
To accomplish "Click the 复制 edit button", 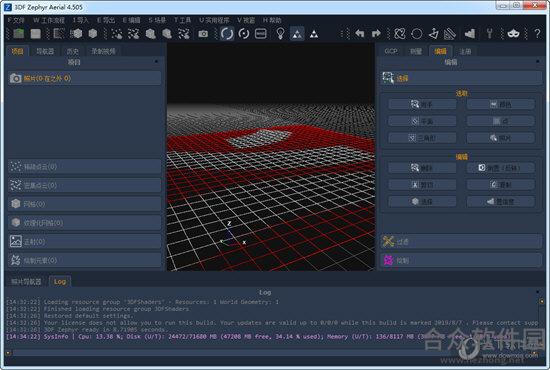I will pyautogui.click(x=501, y=185).
